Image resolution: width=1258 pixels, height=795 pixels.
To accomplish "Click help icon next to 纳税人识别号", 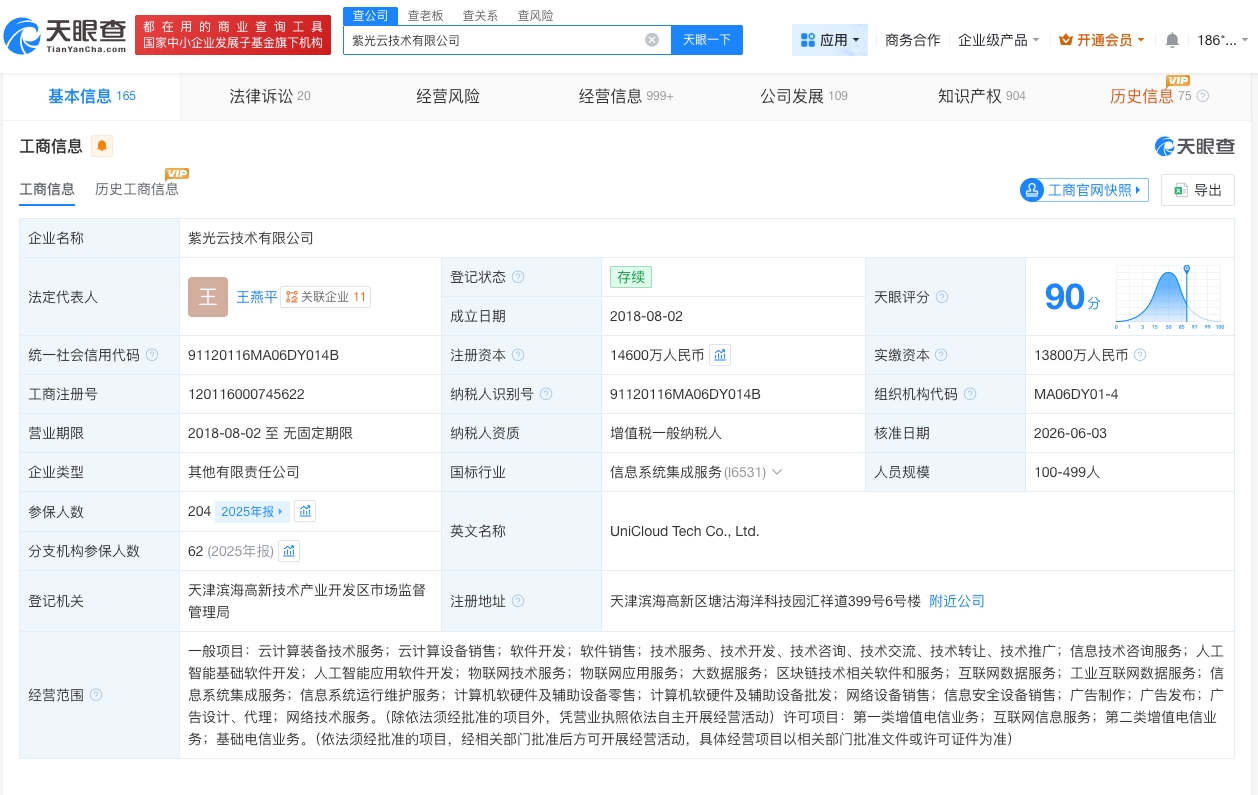I will [x=546, y=394].
